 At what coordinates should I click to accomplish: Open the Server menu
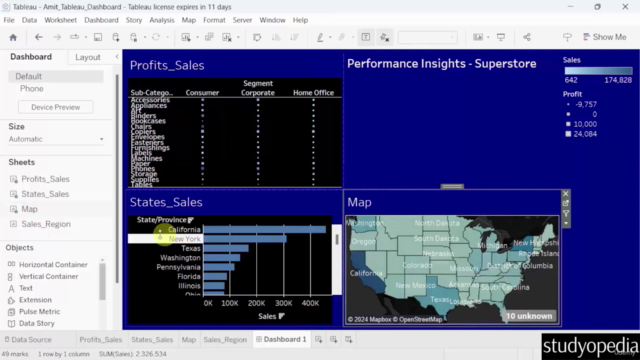click(242, 20)
